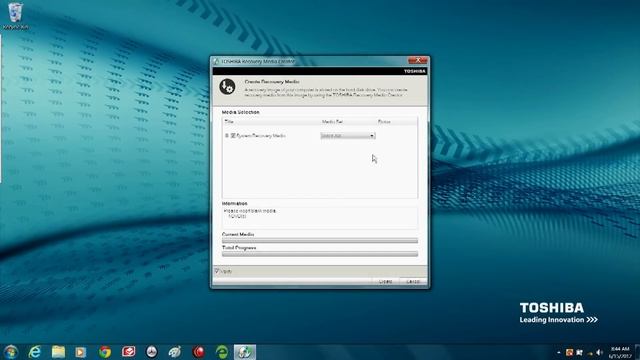This screenshot has width=640, height=360.
Task: Select the active Recovery Media Creator taskbar button
Action: [x=245, y=352]
